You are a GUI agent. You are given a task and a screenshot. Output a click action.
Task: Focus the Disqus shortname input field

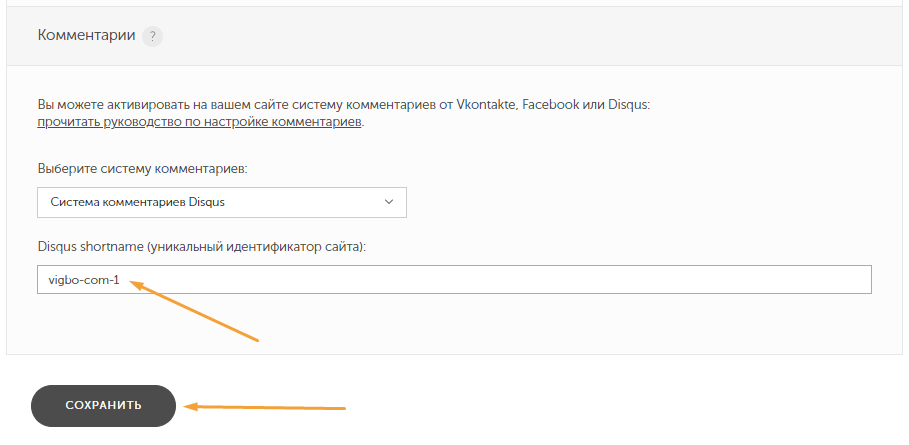click(x=454, y=280)
